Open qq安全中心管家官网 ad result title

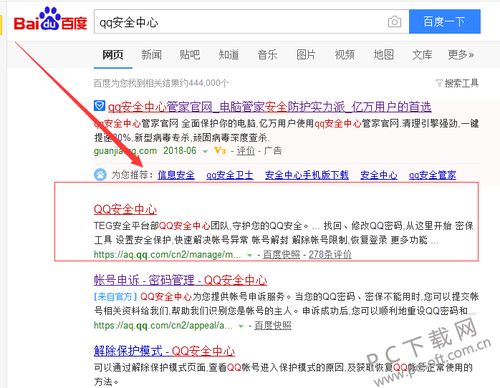[x=269, y=107]
